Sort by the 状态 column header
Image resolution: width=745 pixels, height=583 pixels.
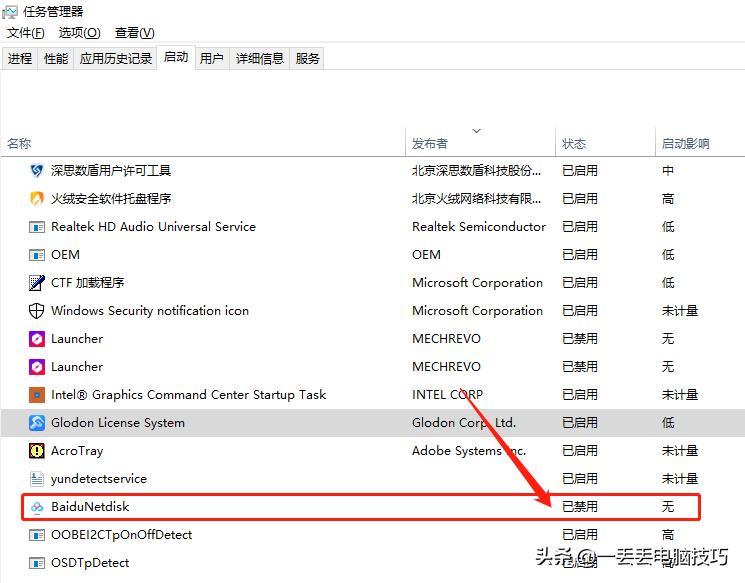tap(605, 143)
